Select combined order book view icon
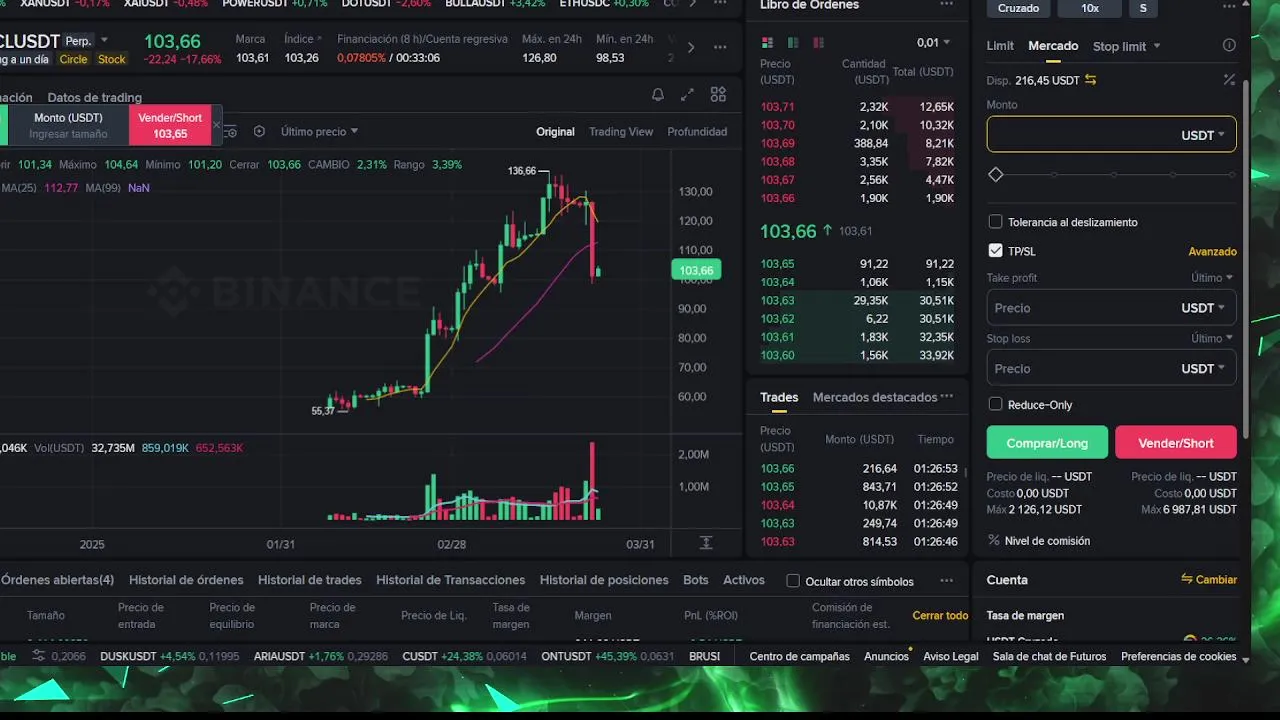1280x720 pixels. coord(768,43)
